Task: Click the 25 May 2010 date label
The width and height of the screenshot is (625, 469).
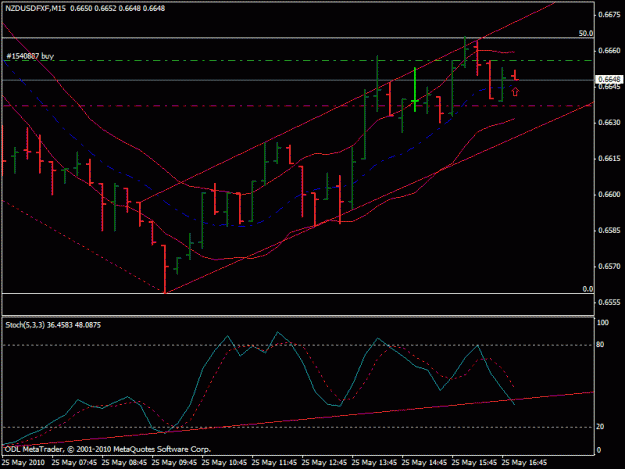Action: (24, 463)
